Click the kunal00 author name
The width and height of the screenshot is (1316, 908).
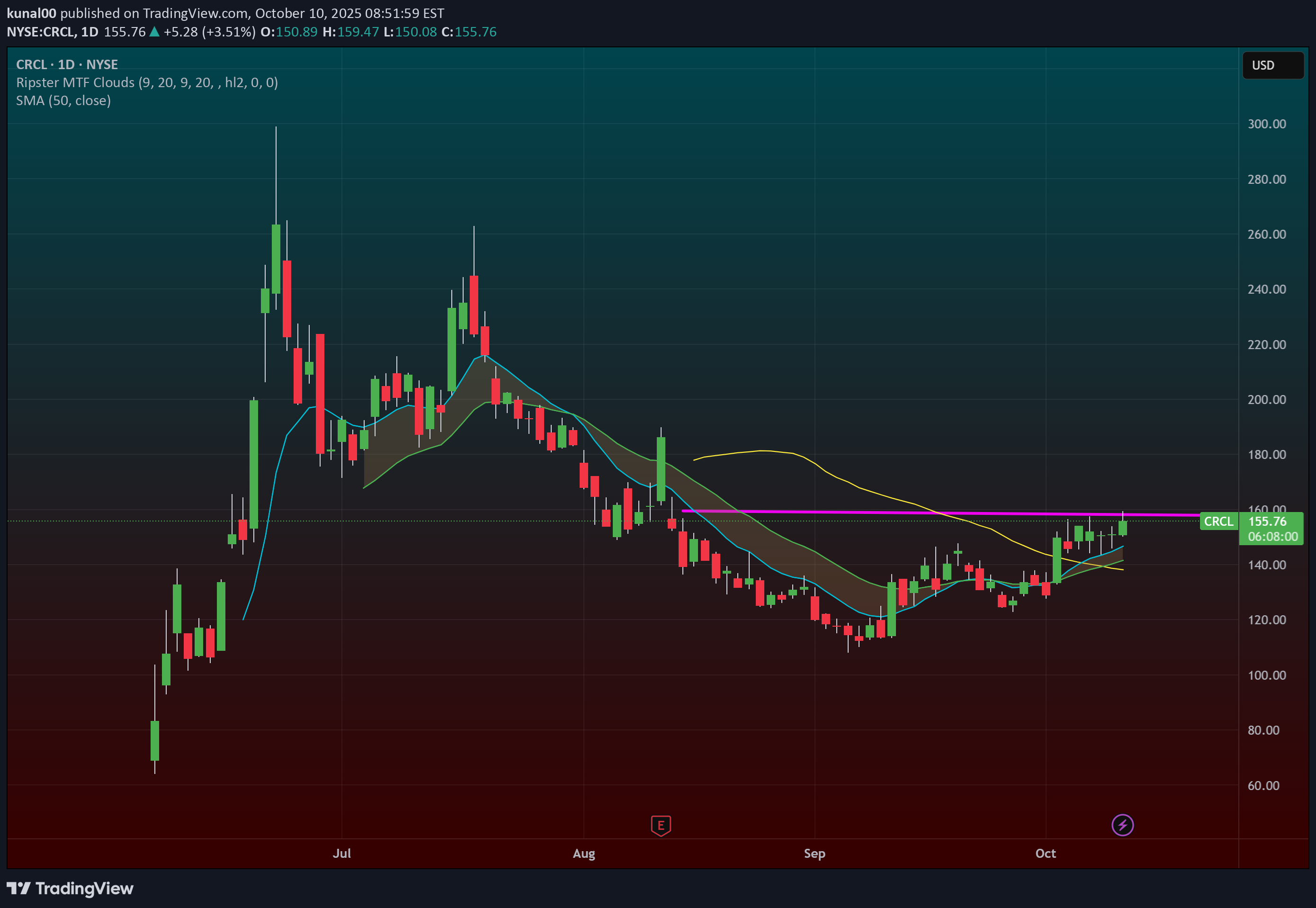click(31, 13)
